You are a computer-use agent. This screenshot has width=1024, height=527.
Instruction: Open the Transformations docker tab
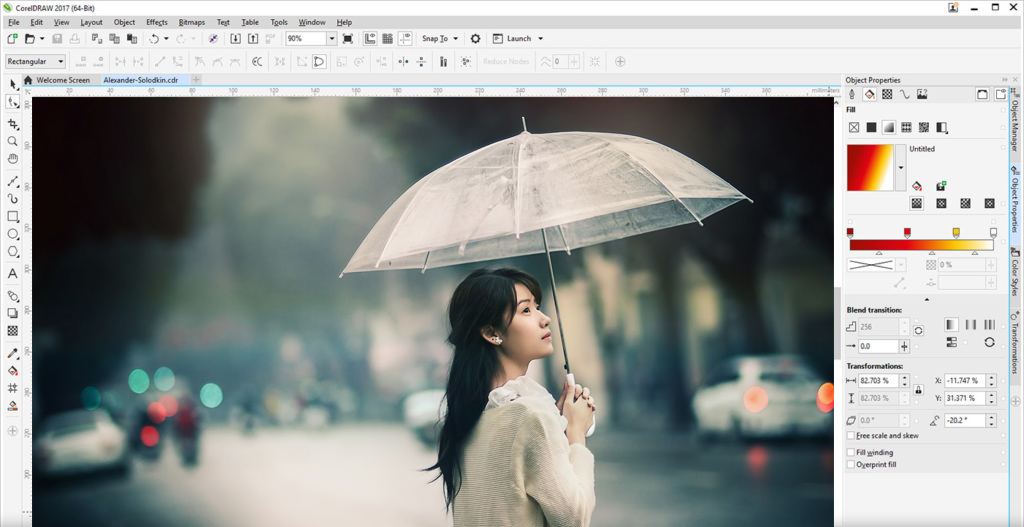[1016, 344]
